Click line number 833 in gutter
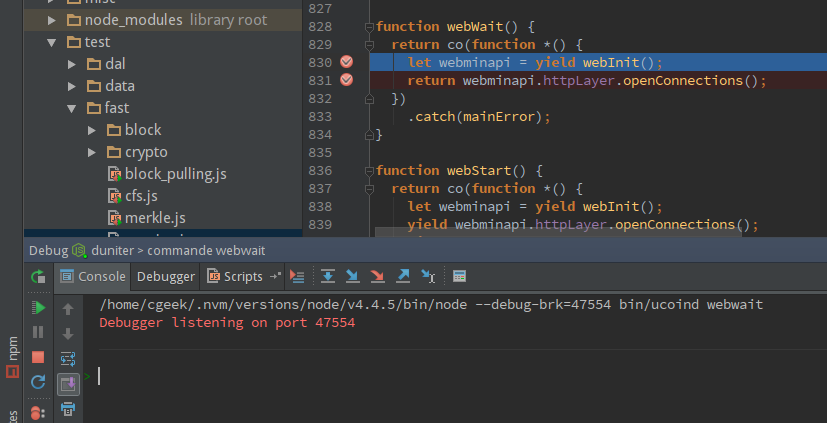 pos(320,116)
